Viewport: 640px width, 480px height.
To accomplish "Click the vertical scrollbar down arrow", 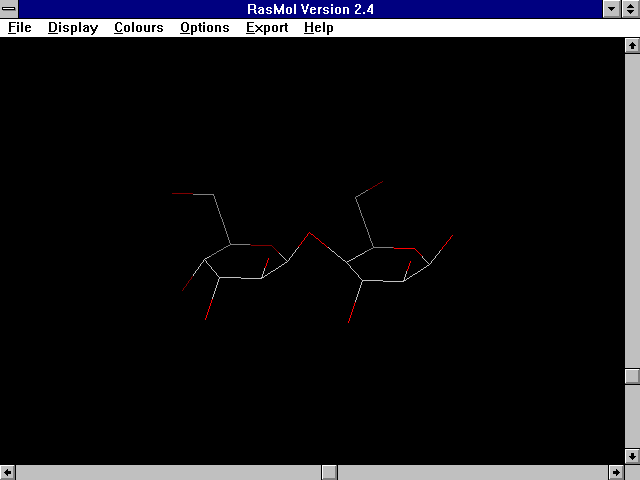I will pos(632,456).
